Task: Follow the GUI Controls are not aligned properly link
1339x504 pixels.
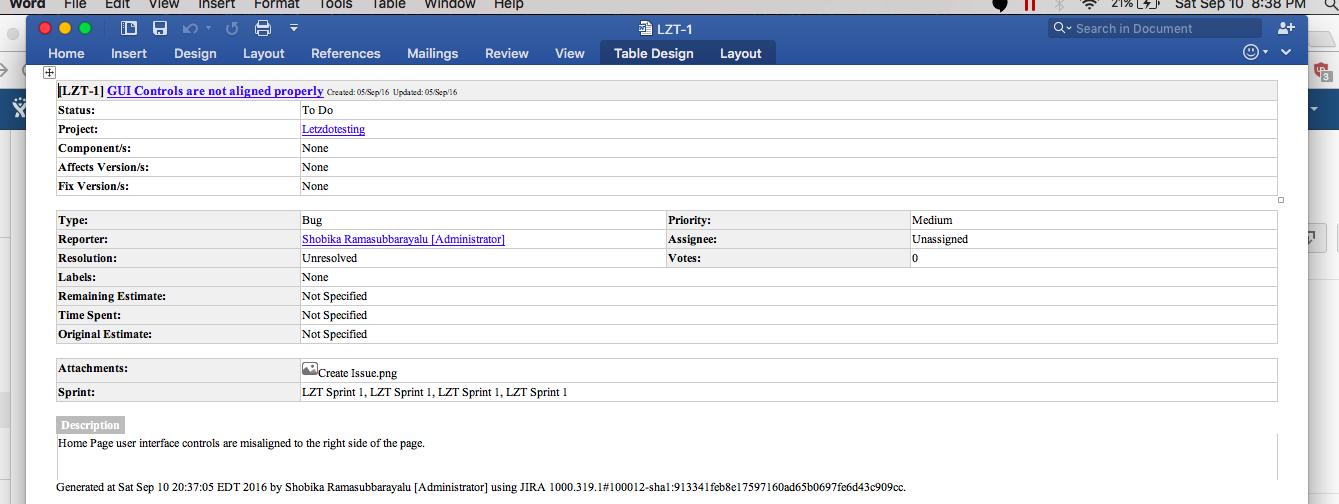Action: click(215, 91)
